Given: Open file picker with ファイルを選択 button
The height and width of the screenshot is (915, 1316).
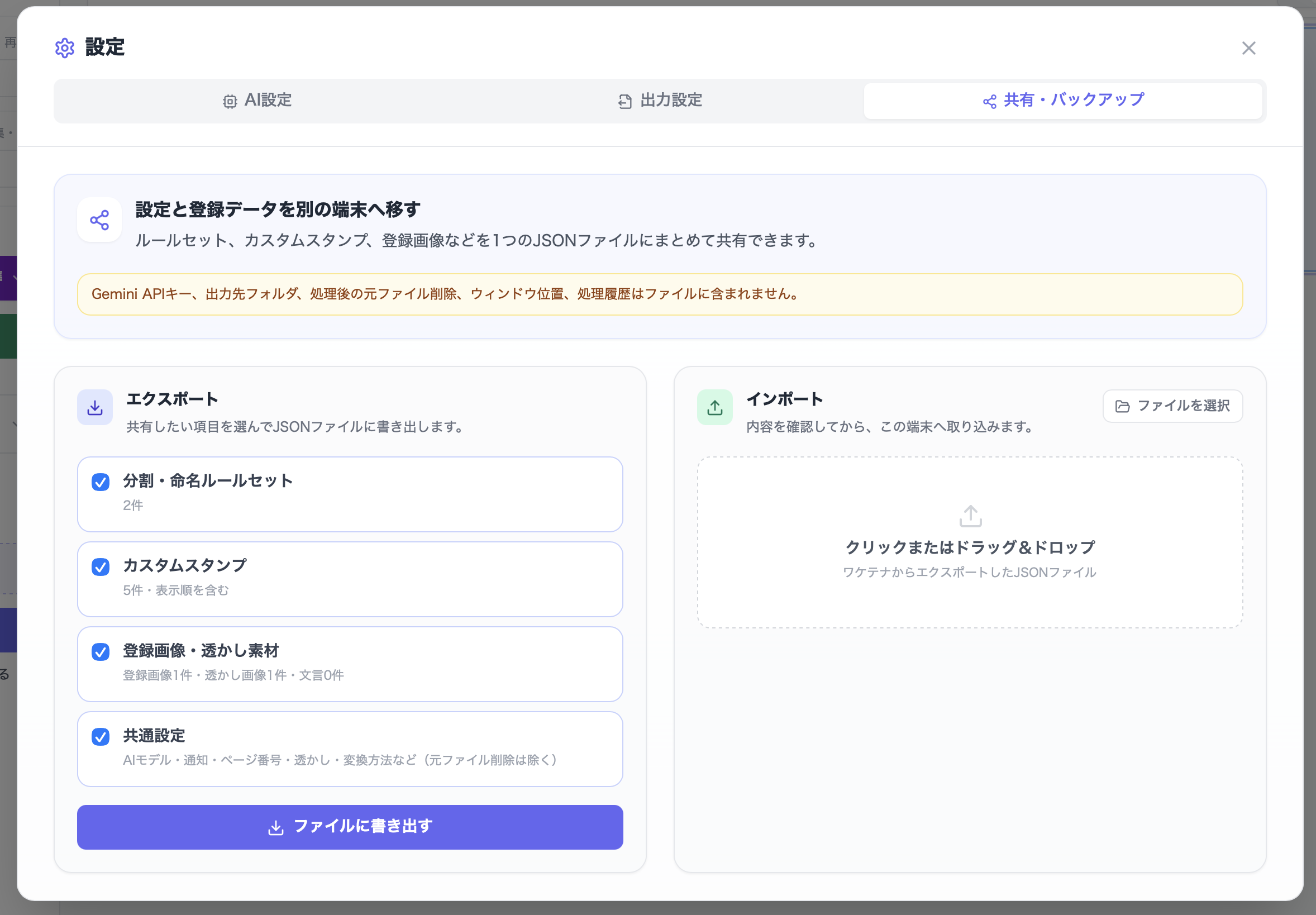Looking at the screenshot, I should point(1172,407).
